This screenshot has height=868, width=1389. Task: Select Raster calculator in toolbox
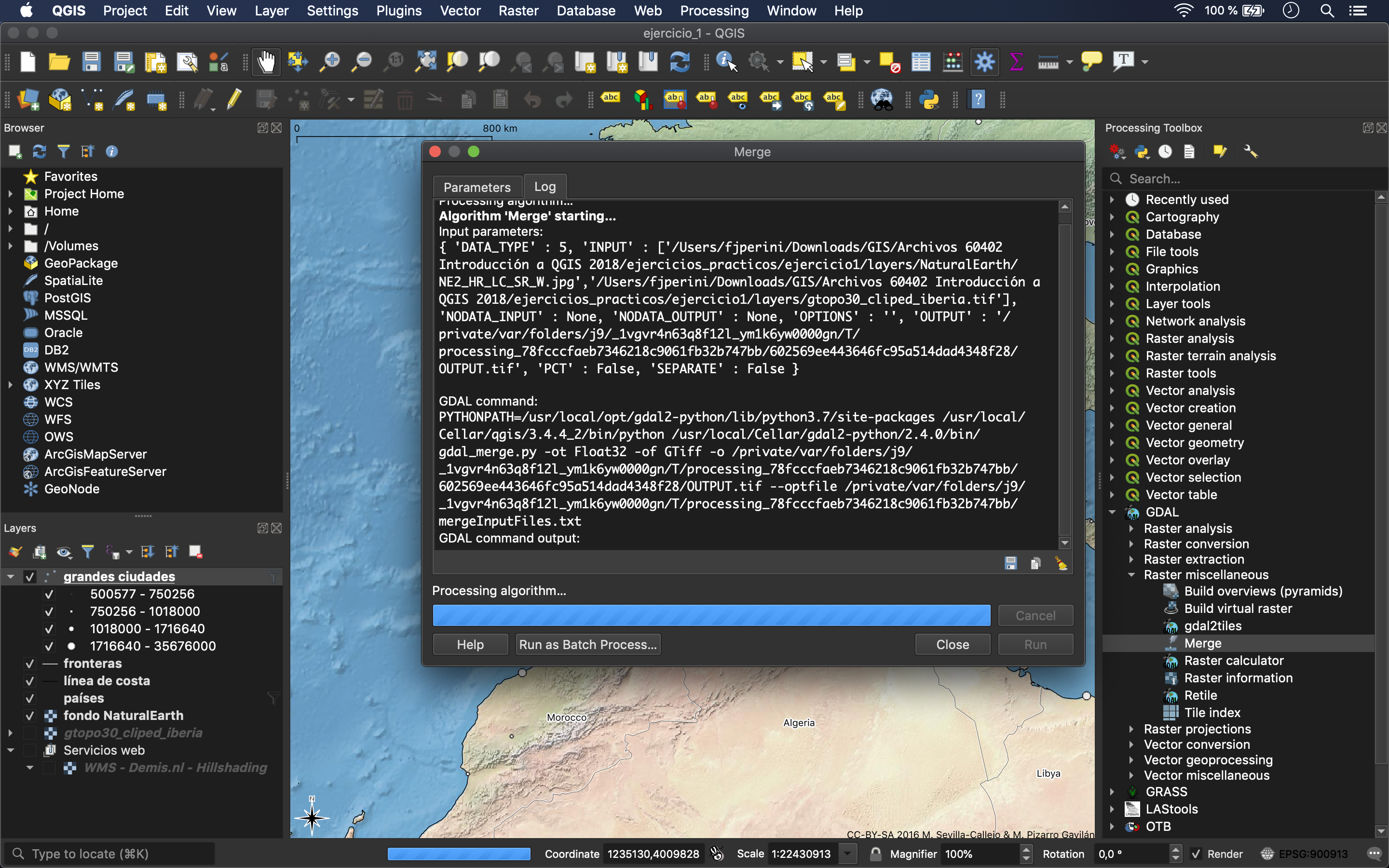[1233, 661]
